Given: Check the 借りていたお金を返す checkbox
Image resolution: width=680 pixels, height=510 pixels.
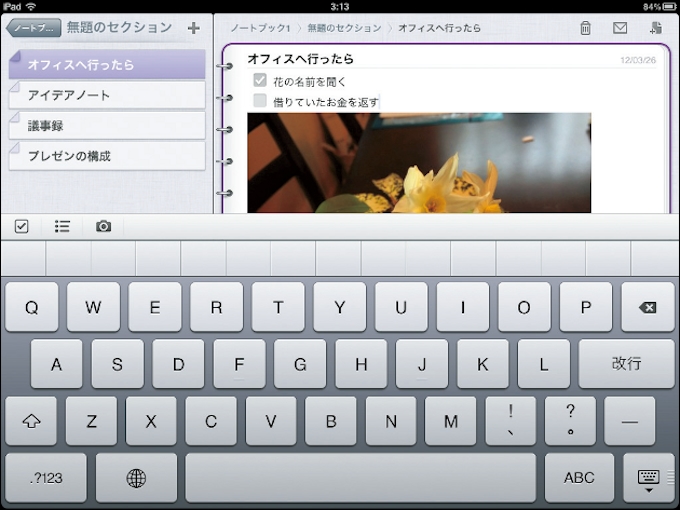Looking at the screenshot, I should tap(260, 101).
